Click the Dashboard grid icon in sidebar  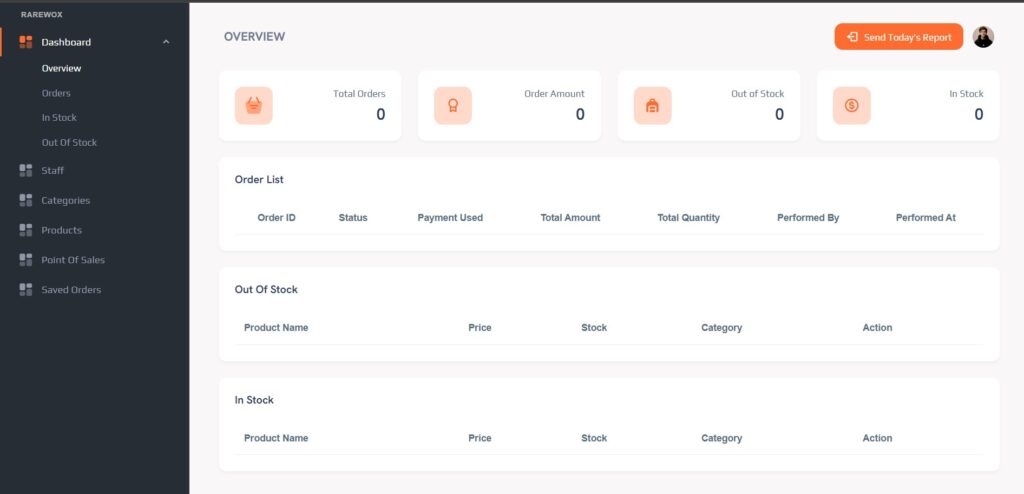[x=26, y=42]
